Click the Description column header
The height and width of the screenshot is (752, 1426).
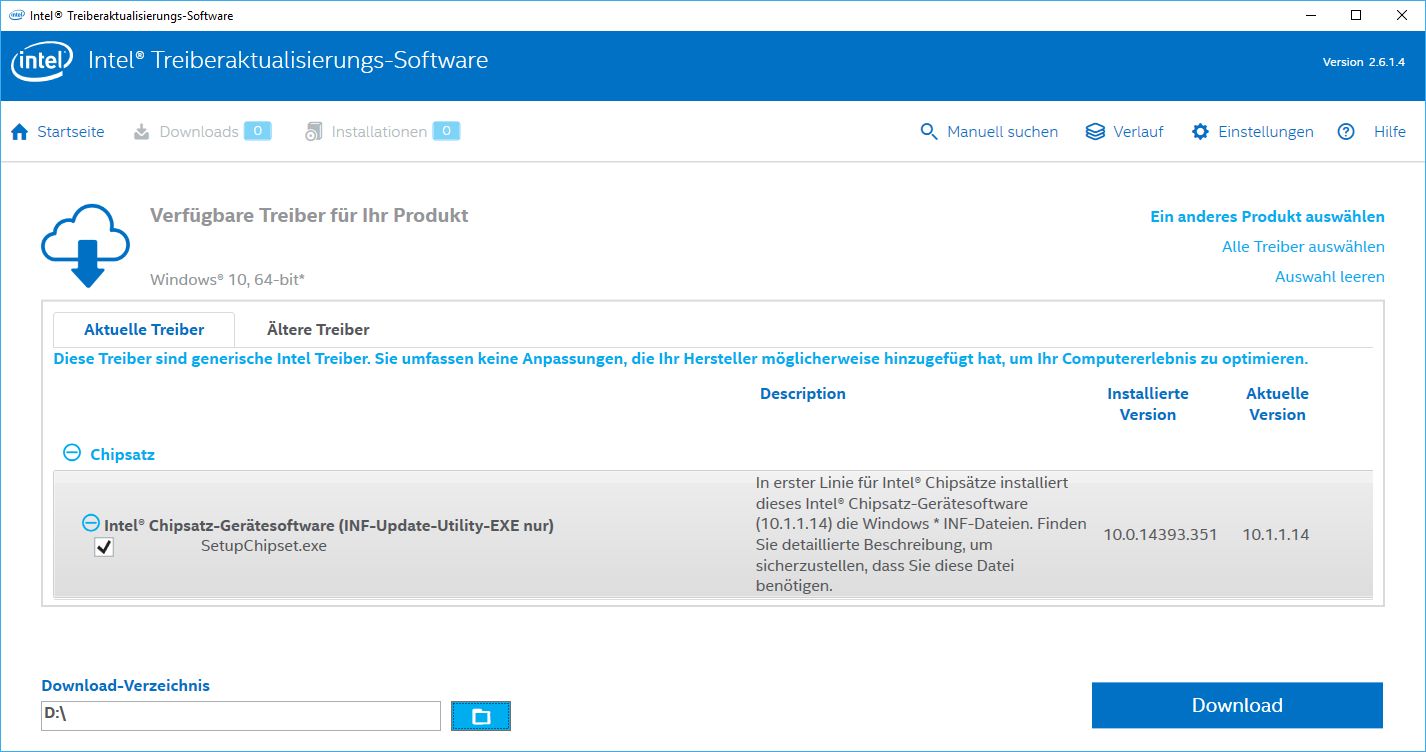(803, 394)
